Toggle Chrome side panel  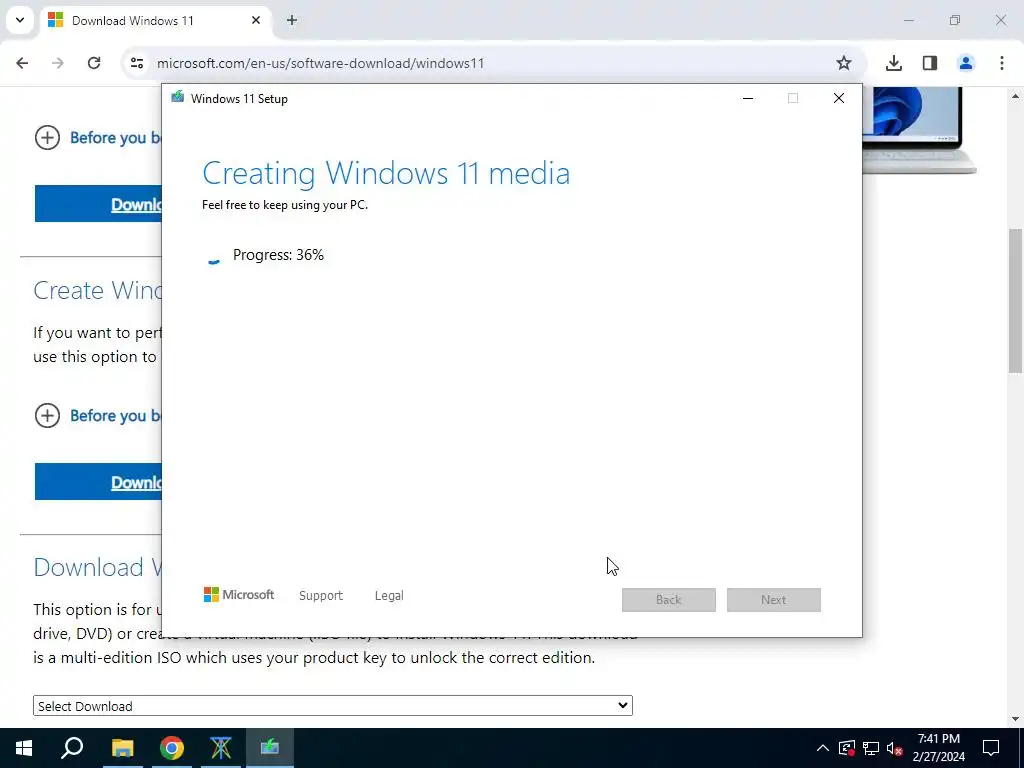pyautogui.click(x=930, y=63)
